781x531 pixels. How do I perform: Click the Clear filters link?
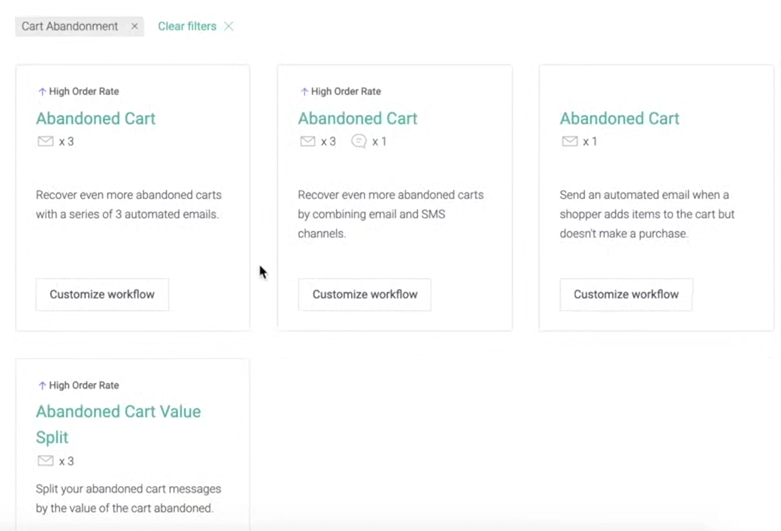coord(187,26)
